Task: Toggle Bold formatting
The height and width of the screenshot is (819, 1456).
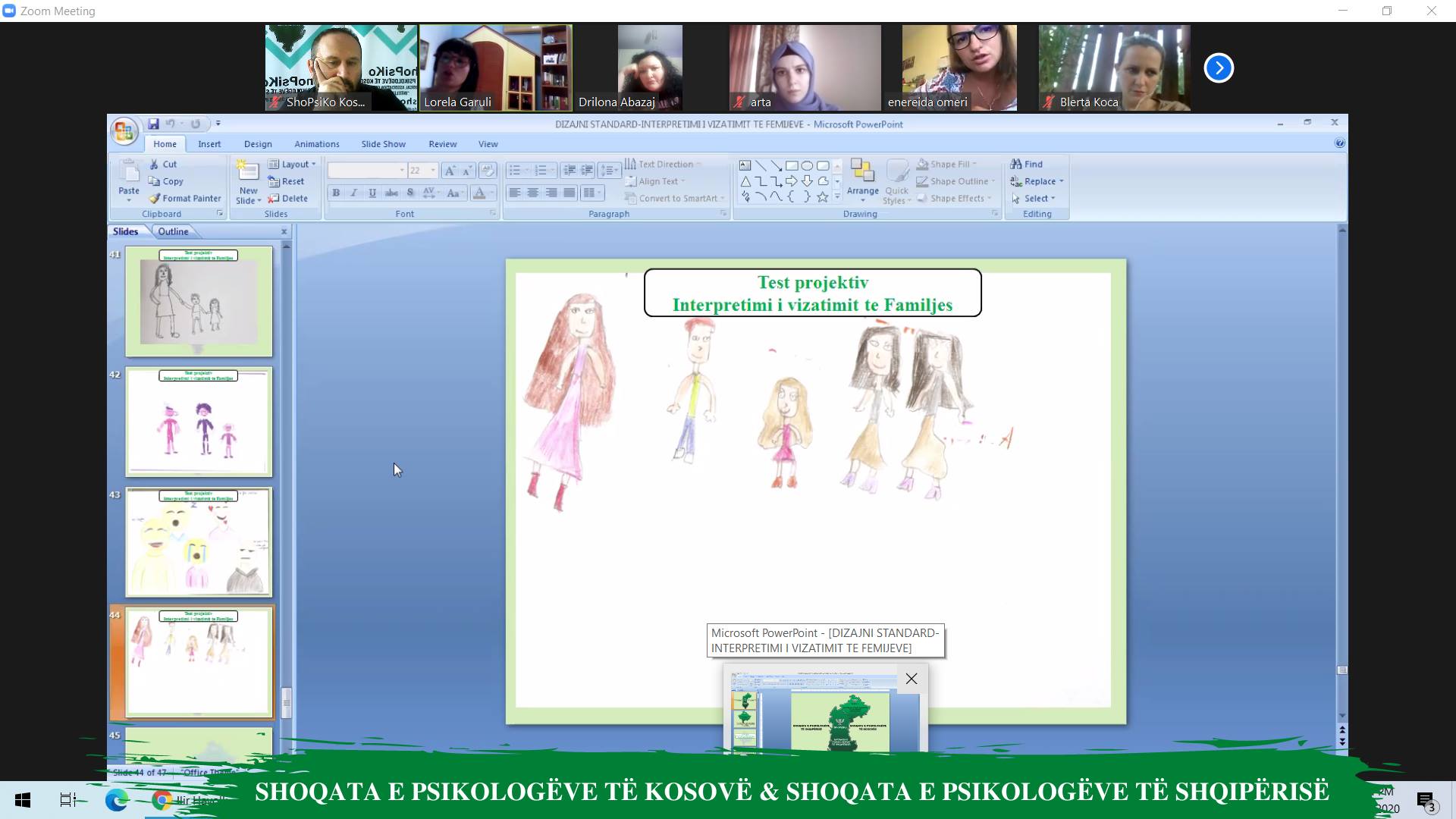Action: coord(336,193)
